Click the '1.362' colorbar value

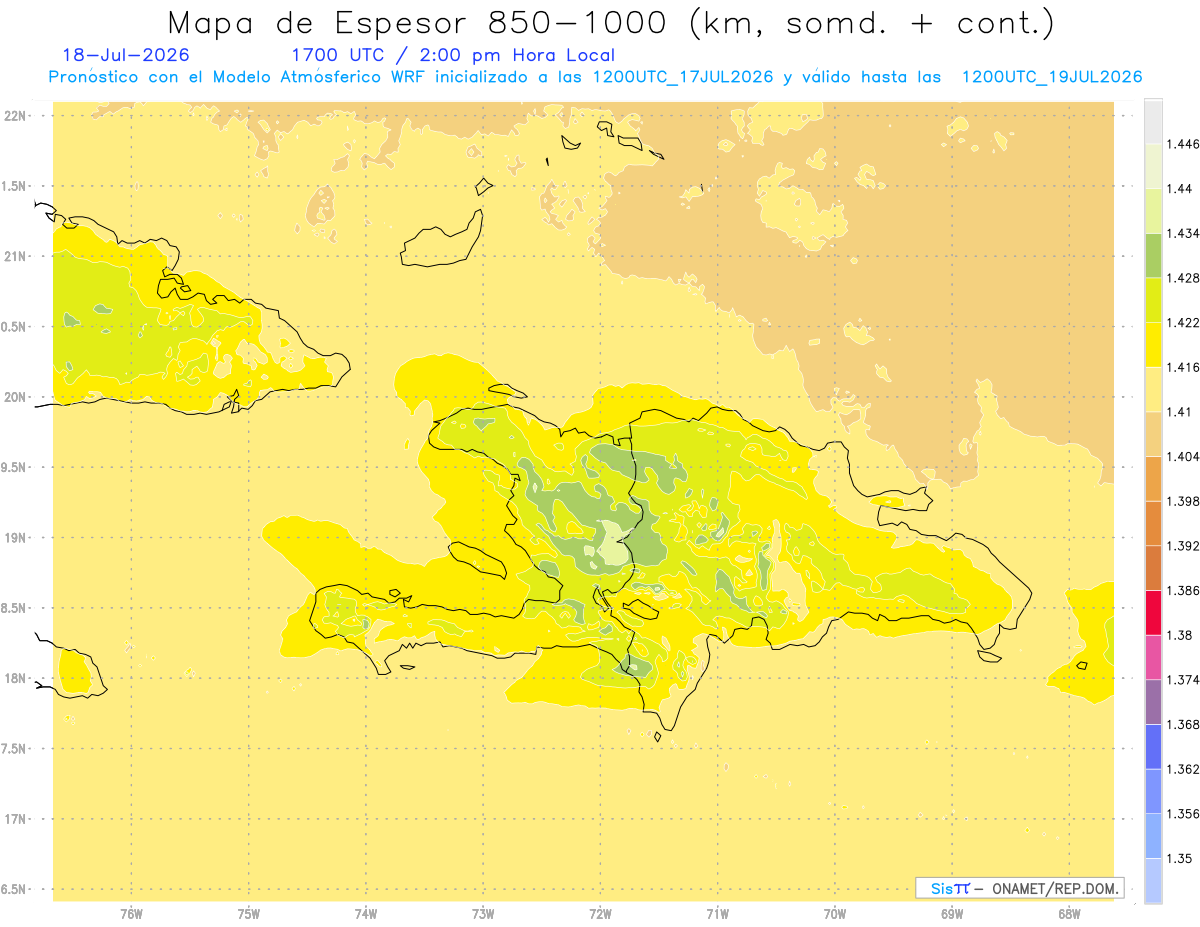pyautogui.click(x=1184, y=769)
